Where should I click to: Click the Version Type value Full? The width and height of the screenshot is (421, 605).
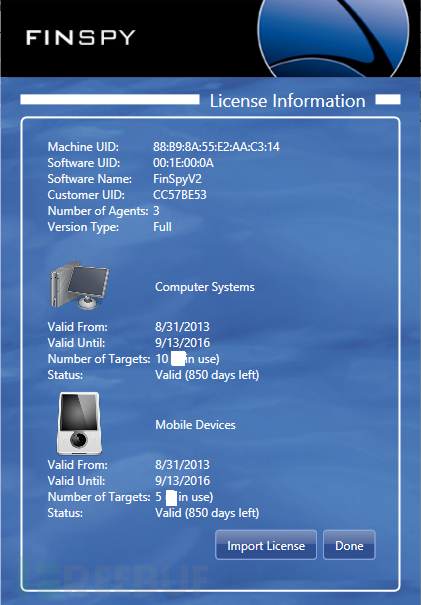[162, 227]
